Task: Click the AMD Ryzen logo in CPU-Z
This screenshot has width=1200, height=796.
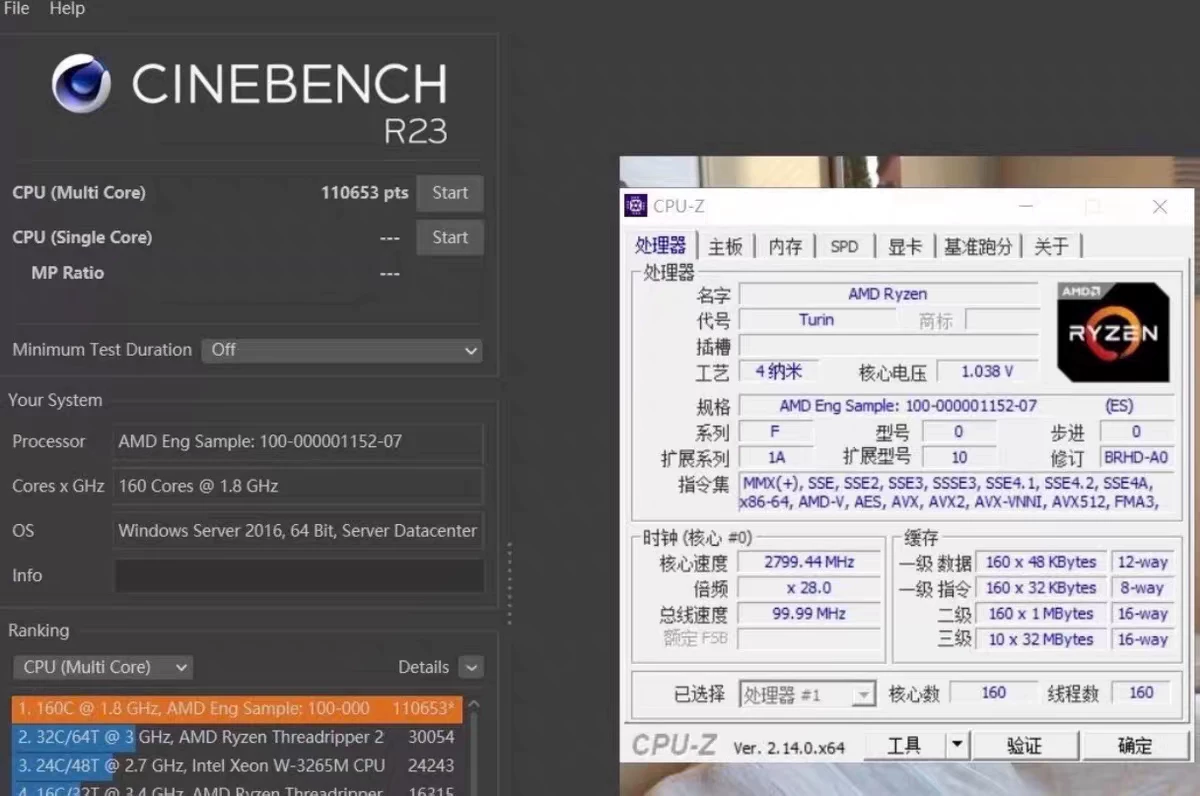Action: coord(1113,332)
